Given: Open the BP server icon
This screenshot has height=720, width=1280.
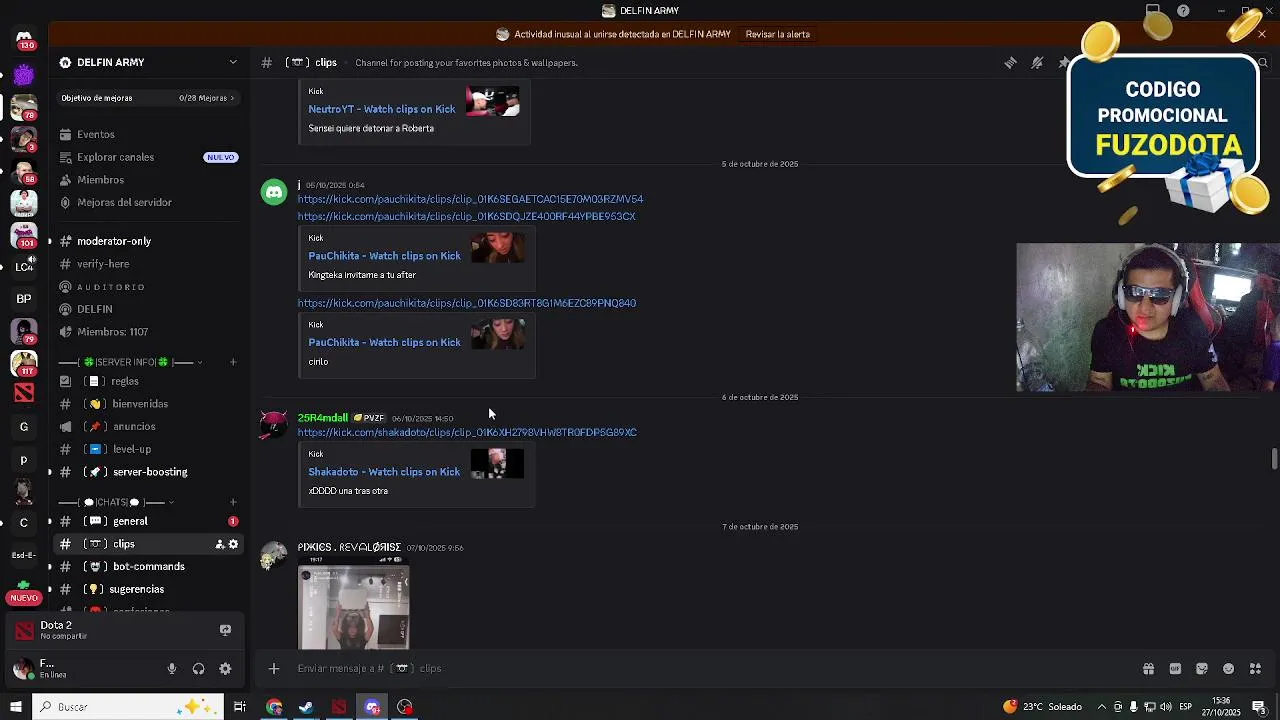Looking at the screenshot, I should click(x=24, y=299).
